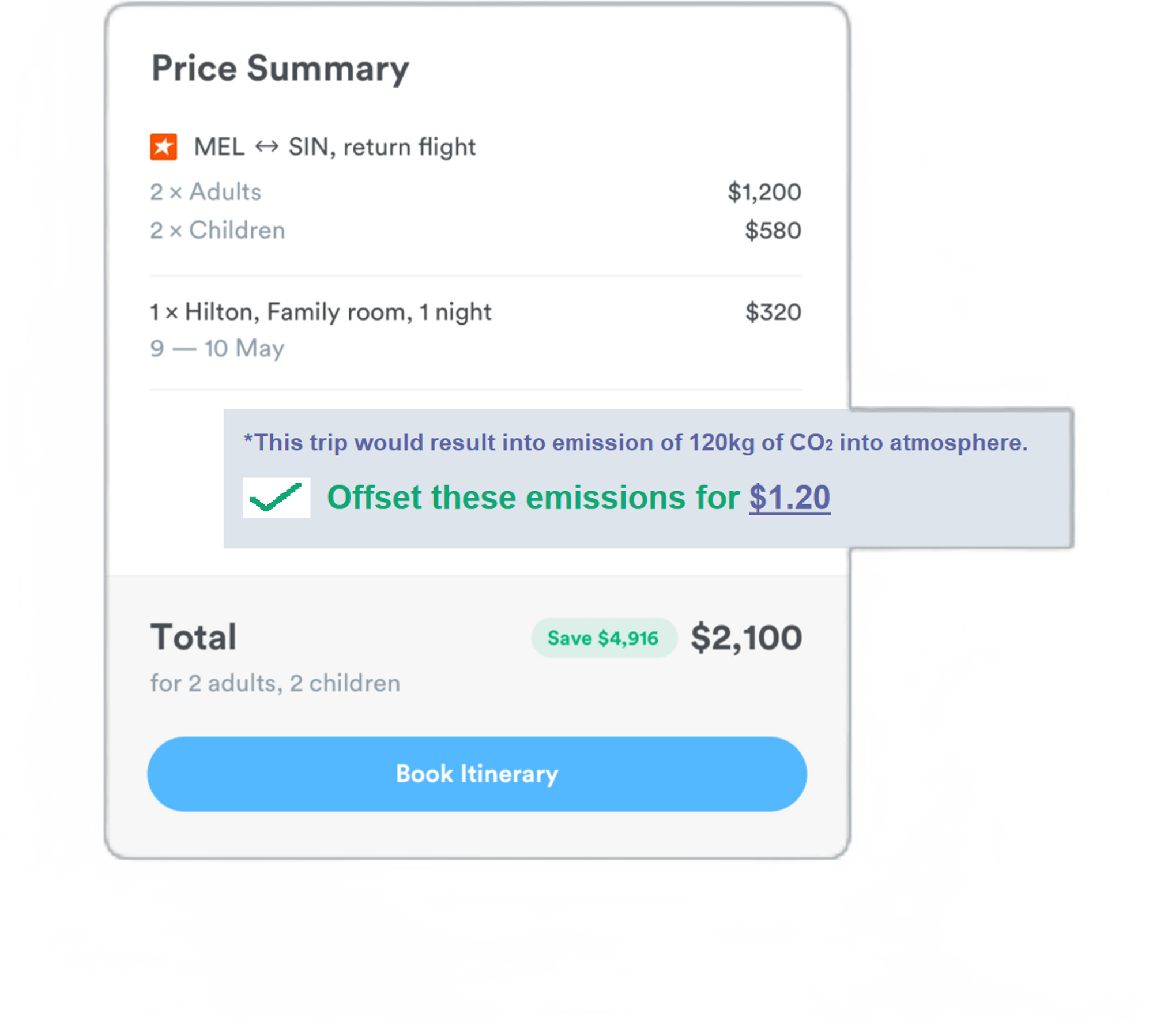The width and height of the screenshot is (1153, 1036).
Task: Click the 2 × Children line item
Action: coord(218,231)
